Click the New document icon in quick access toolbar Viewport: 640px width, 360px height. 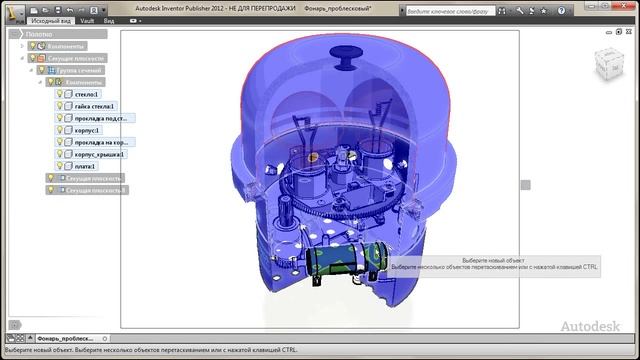pos(34,10)
